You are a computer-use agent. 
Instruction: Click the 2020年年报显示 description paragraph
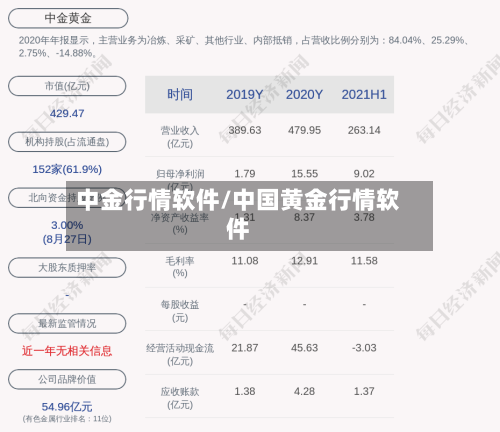(245, 47)
